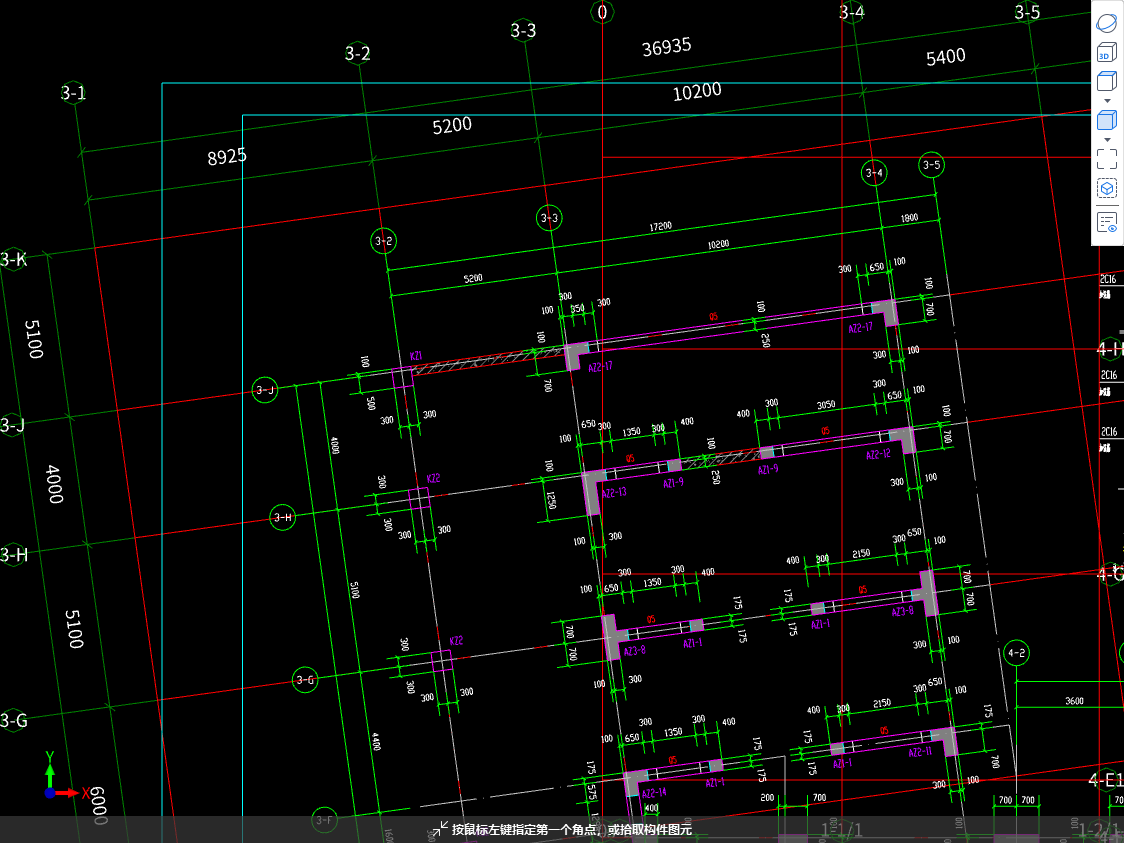Image resolution: width=1124 pixels, height=843 pixels.
Task: Click the 4400 vertical dimension text
Action: tap(376, 742)
